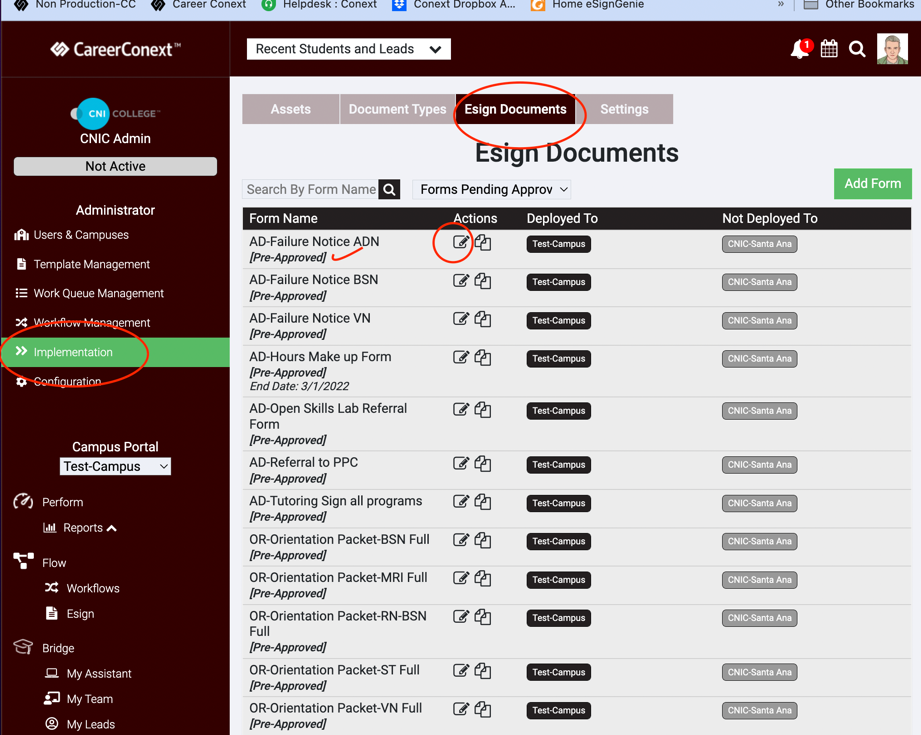Open the Forms Pending Approval filter dropdown

[492, 189]
